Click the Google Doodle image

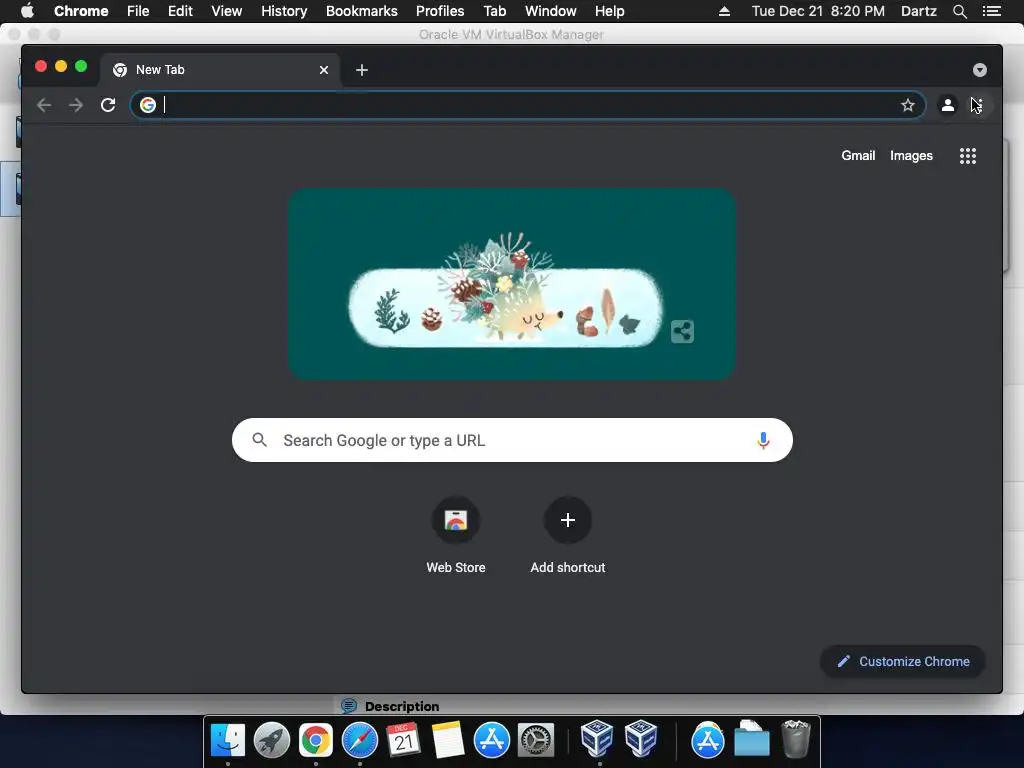tap(512, 284)
